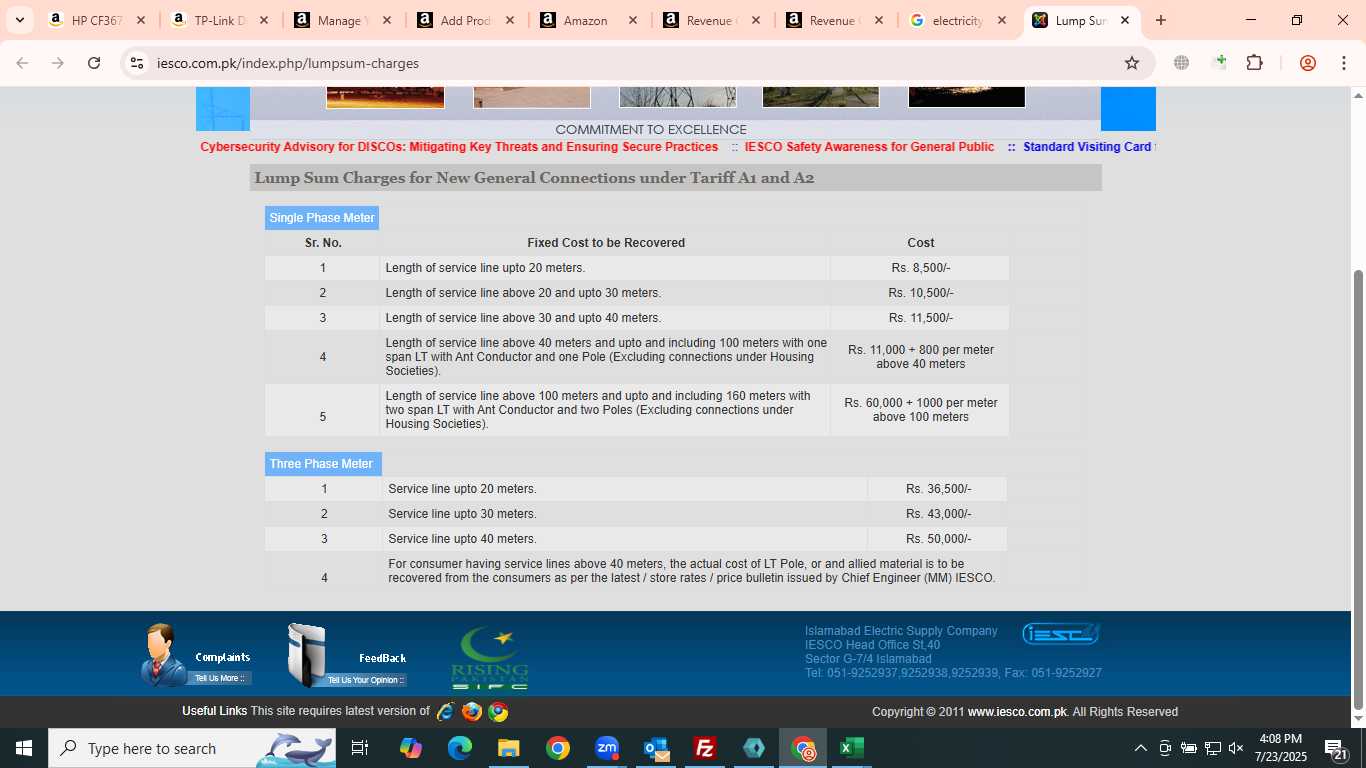Viewport: 1366px width, 768px height.
Task: Open Zoom from the taskbar
Action: coord(607,748)
